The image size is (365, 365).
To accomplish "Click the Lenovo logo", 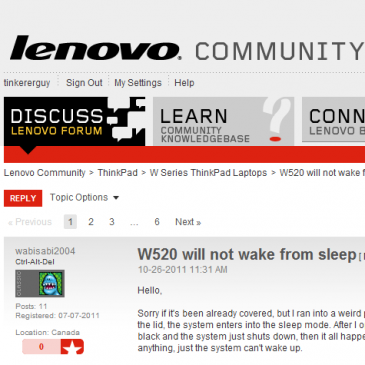I will pos(96,49).
